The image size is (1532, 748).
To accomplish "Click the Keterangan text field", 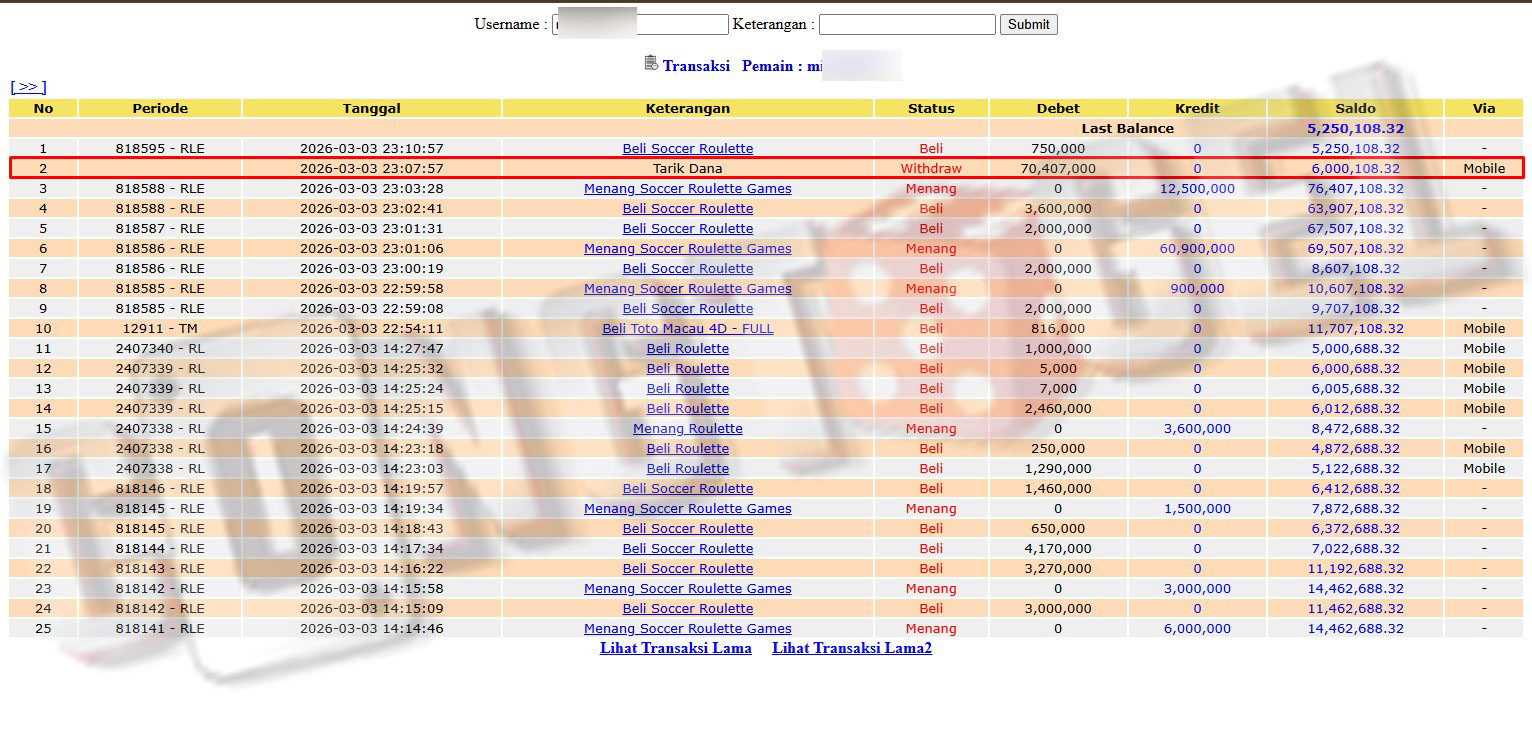I will pyautogui.click(x=906, y=25).
